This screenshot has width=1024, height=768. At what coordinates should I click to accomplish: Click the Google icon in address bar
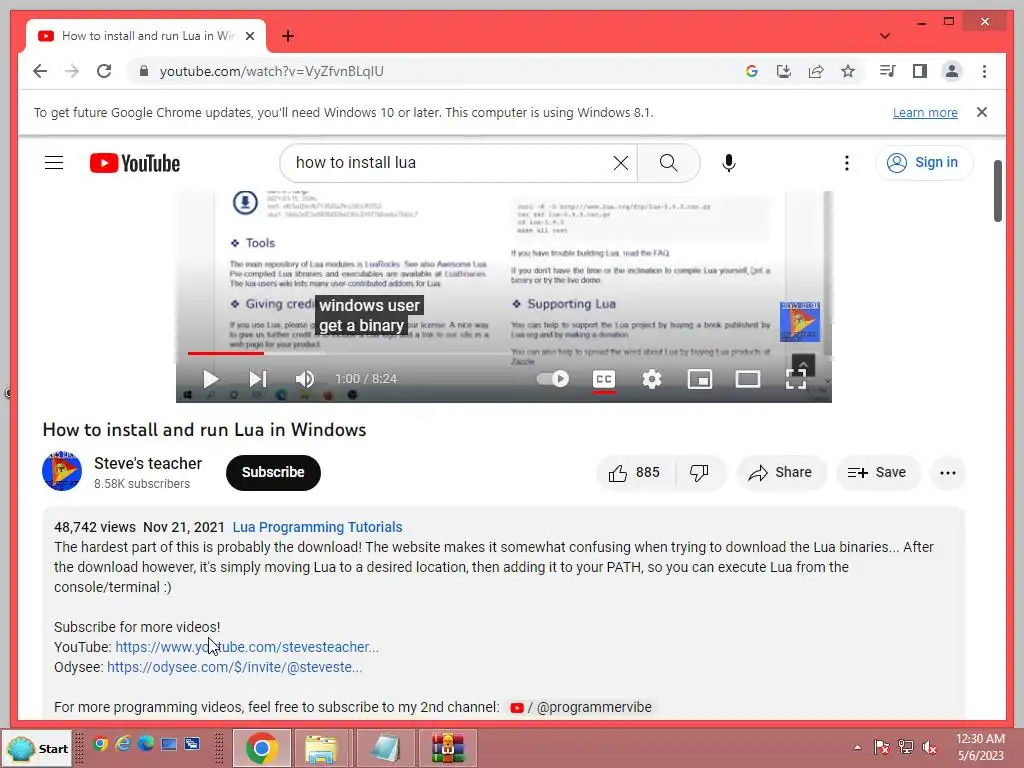click(752, 71)
